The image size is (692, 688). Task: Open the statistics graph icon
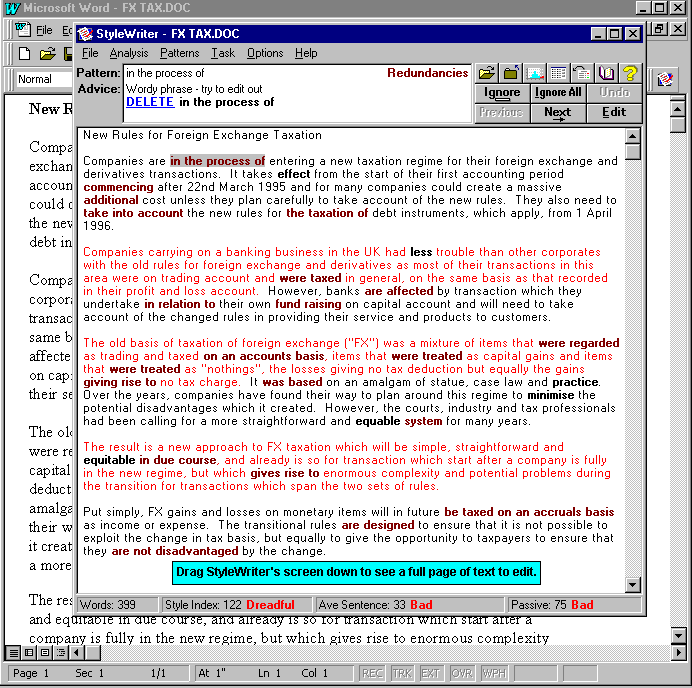tap(534, 73)
